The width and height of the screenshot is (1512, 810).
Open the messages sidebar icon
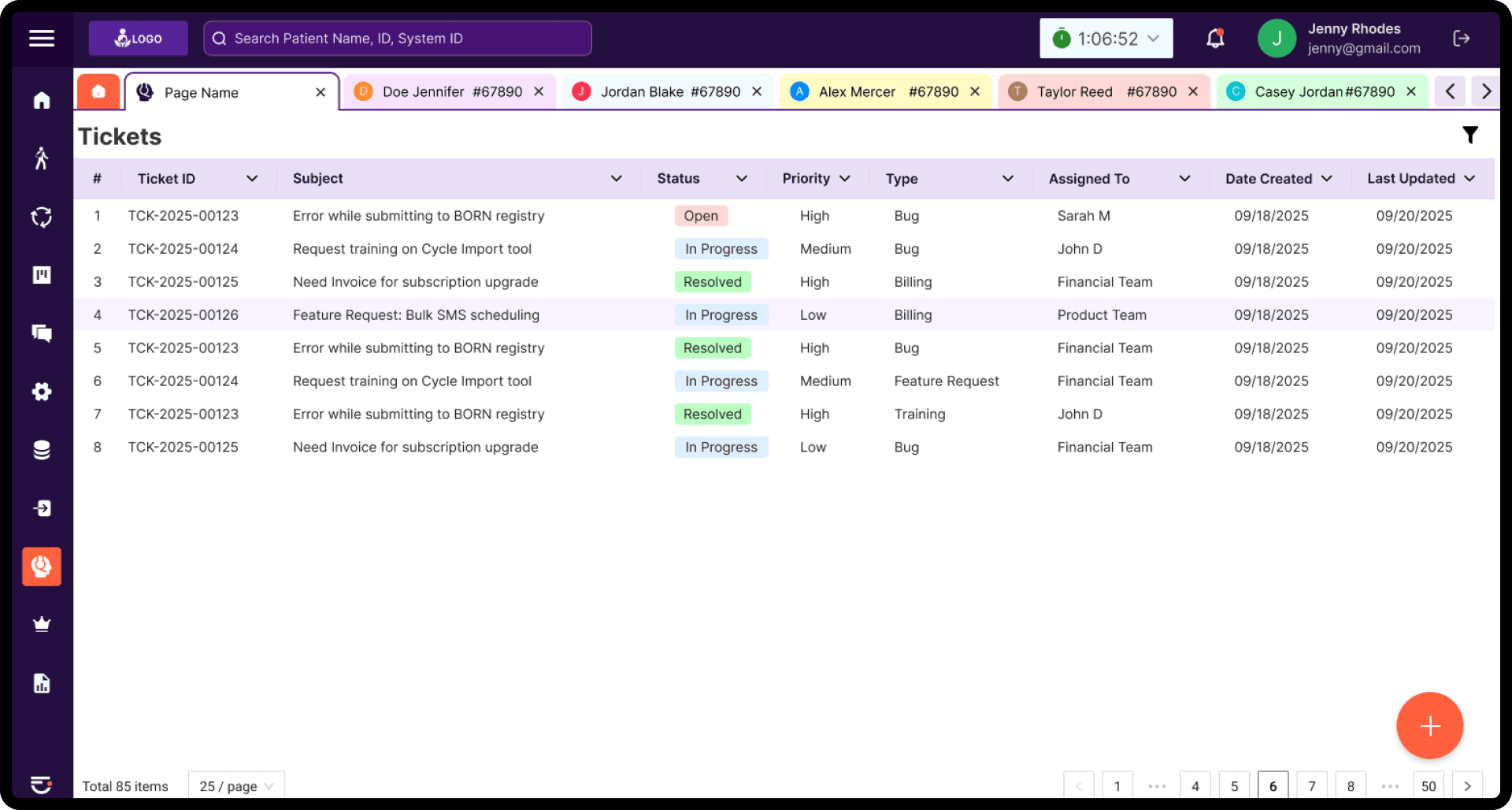(x=41, y=333)
